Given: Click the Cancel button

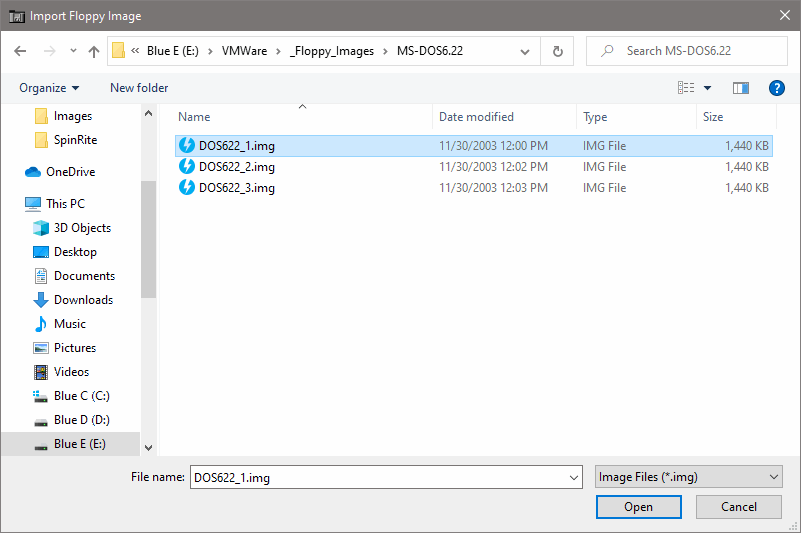Looking at the screenshot, I should pyautogui.click(x=739, y=506).
